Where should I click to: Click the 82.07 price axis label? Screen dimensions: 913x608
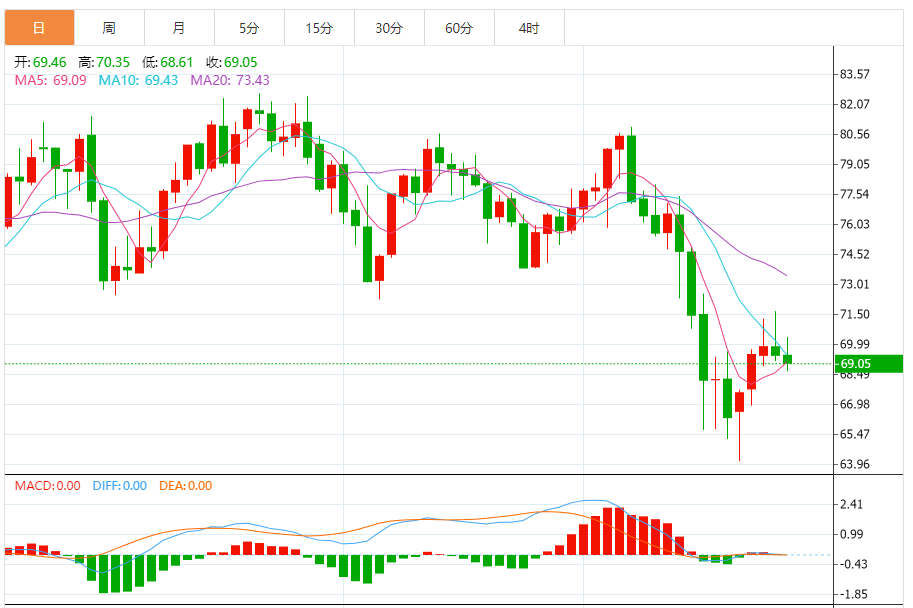coord(855,104)
